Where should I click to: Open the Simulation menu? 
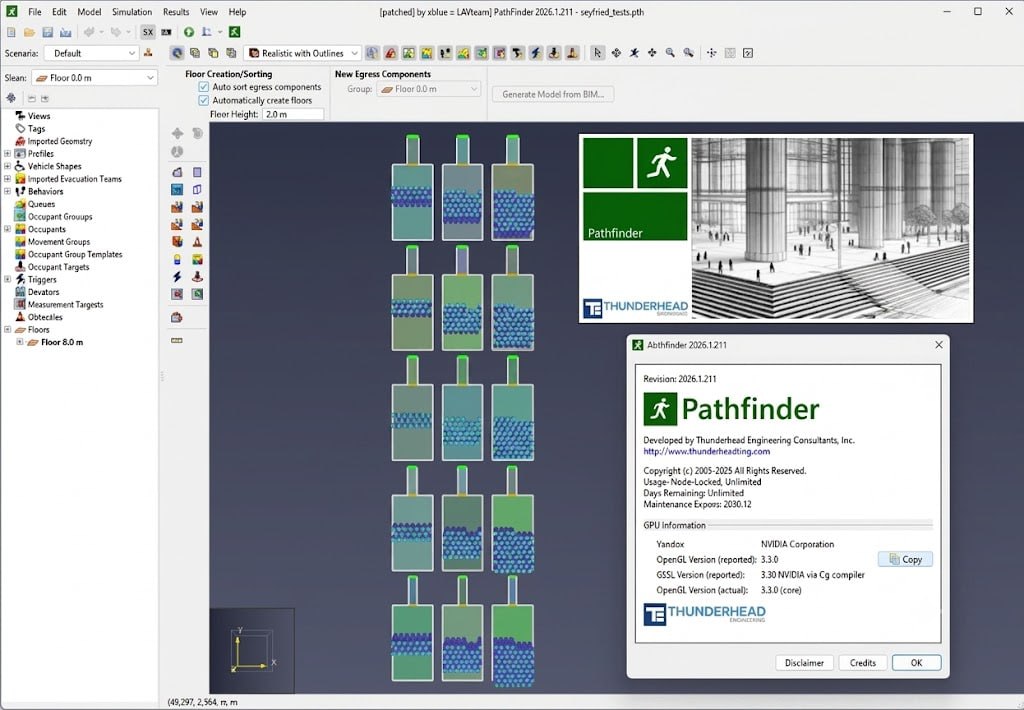coord(132,12)
